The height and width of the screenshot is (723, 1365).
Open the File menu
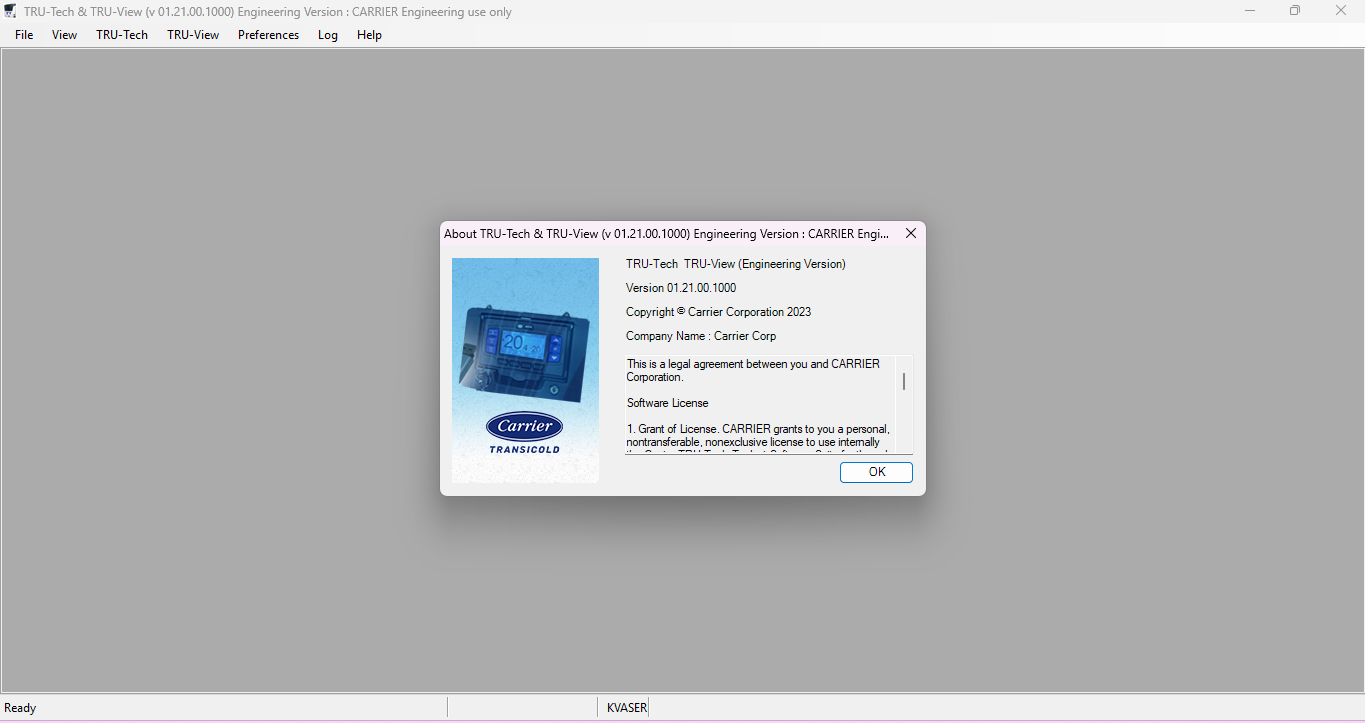24,34
